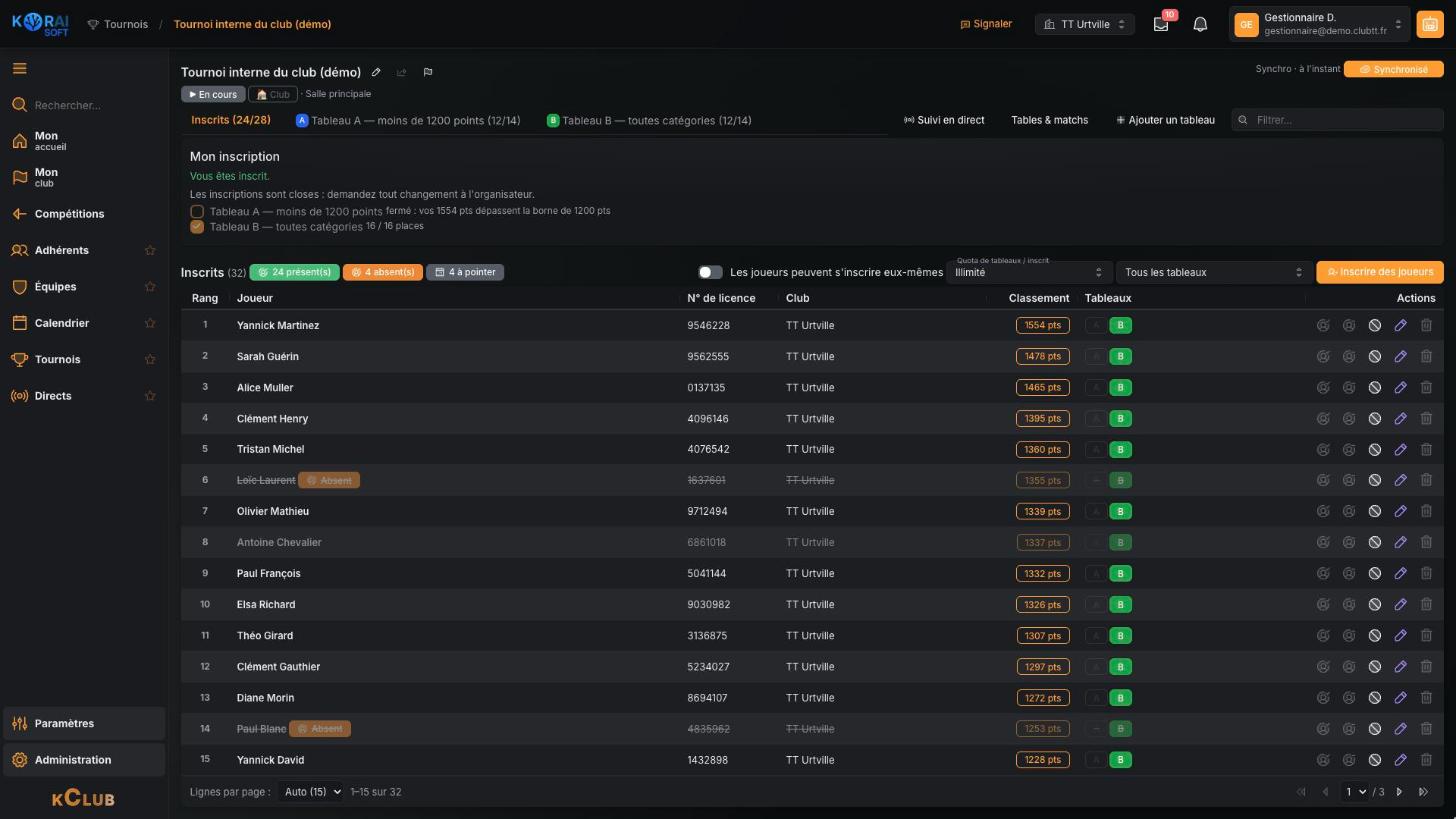Click the Synchronisé button
Image resolution: width=1456 pixels, height=819 pixels.
coord(1393,70)
